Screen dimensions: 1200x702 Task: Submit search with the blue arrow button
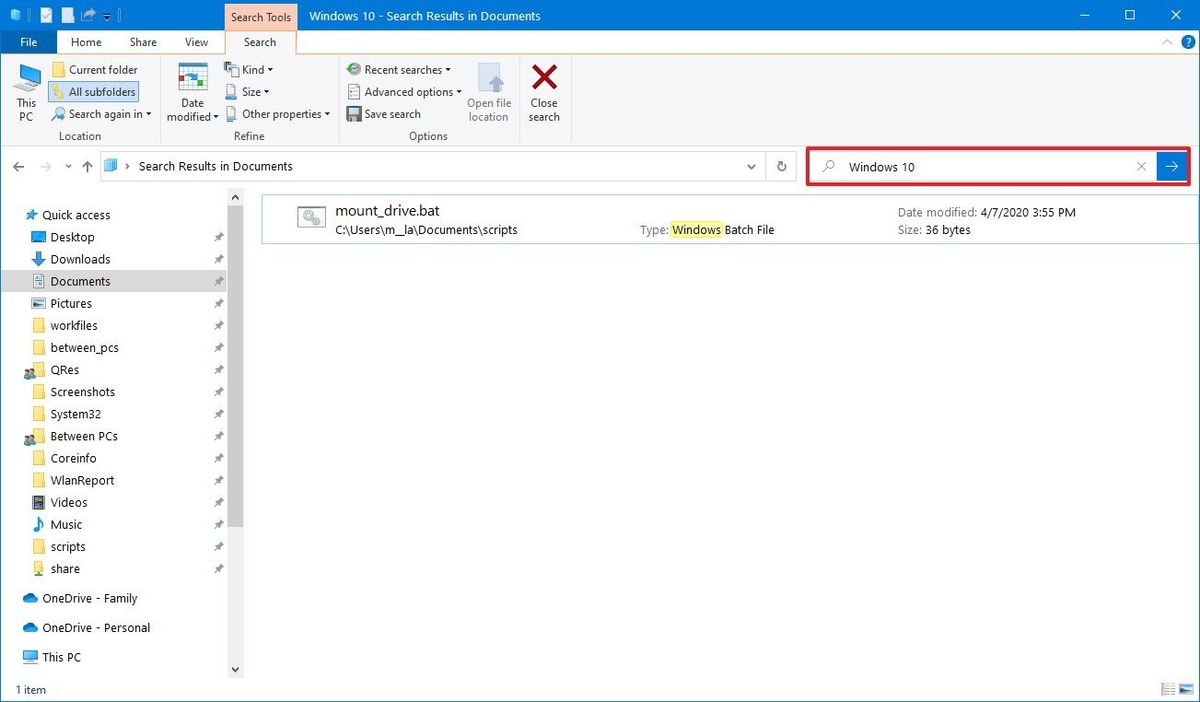[1171, 166]
